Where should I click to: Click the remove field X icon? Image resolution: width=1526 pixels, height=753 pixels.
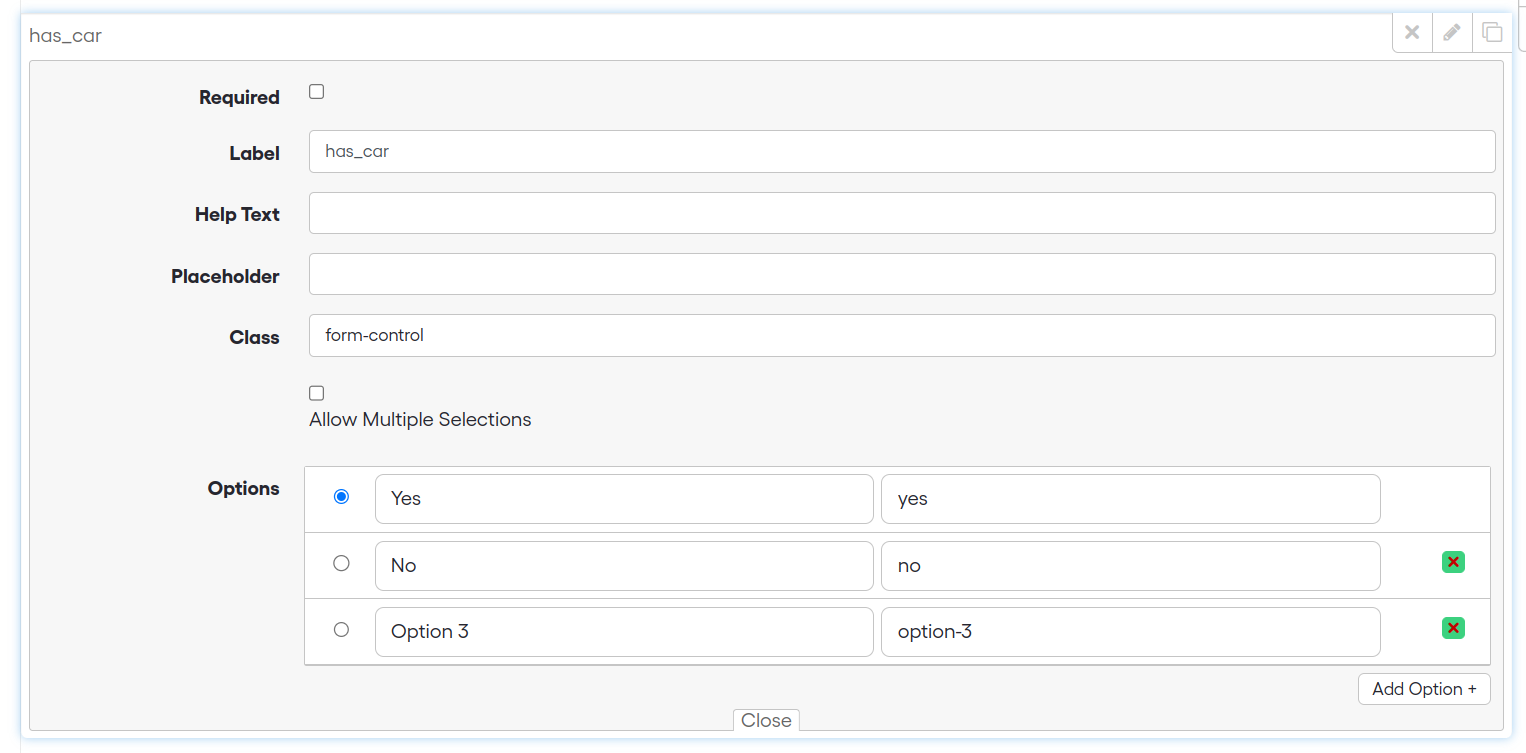click(1412, 32)
